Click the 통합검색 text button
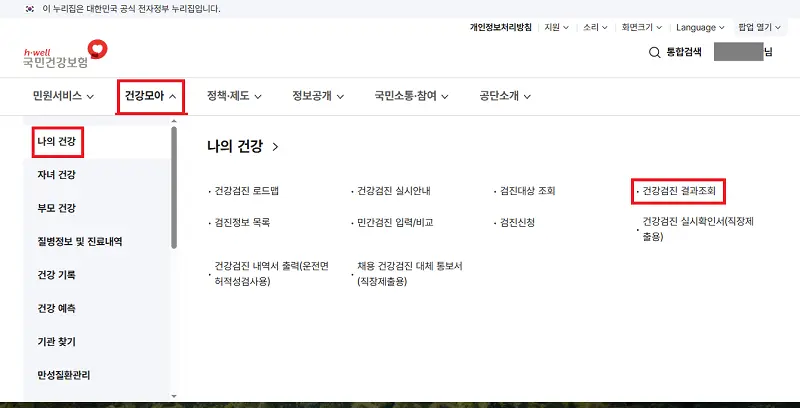The width and height of the screenshot is (800, 408). [x=684, y=53]
